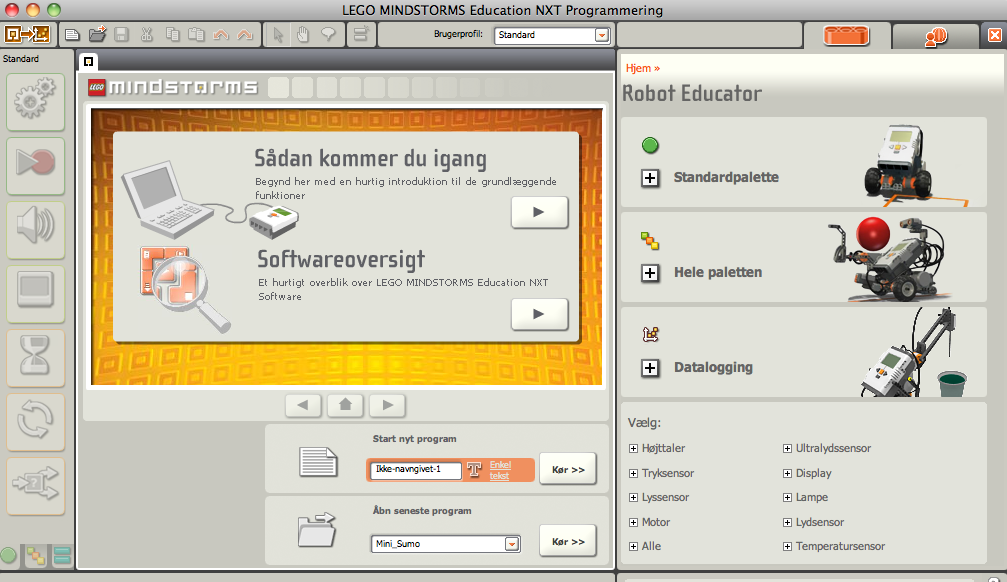1007x582 pixels.
Task: Click the Undo arrow icon
Action: pyautogui.click(x=221, y=35)
